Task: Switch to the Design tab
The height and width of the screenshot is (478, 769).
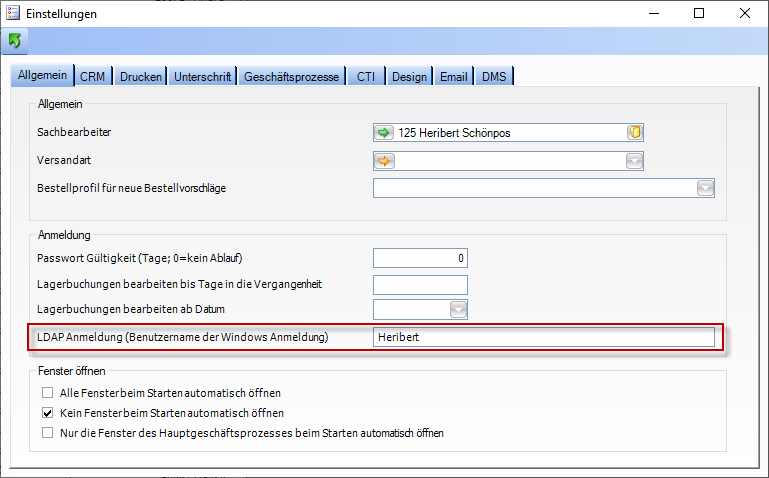Action: coord(409,77)
